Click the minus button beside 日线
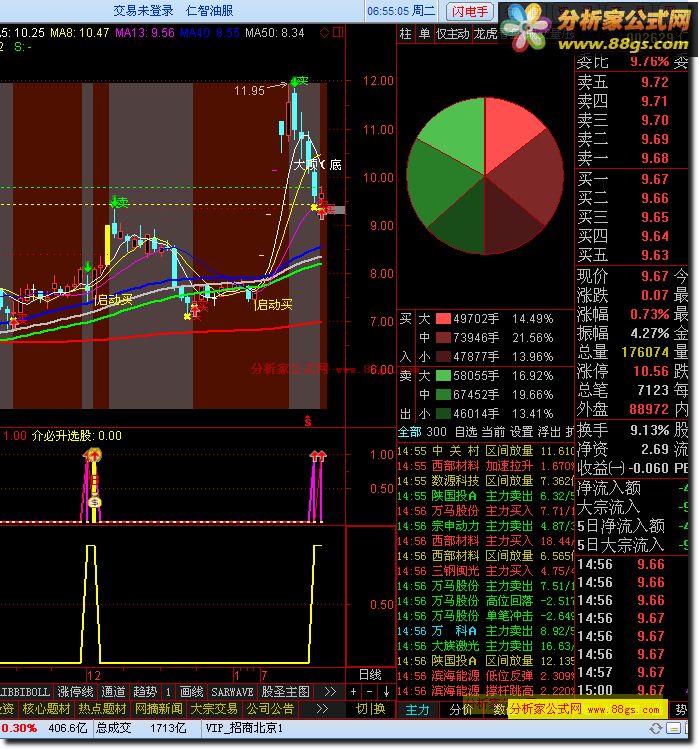The image size is (700, 750). [369, 692]
